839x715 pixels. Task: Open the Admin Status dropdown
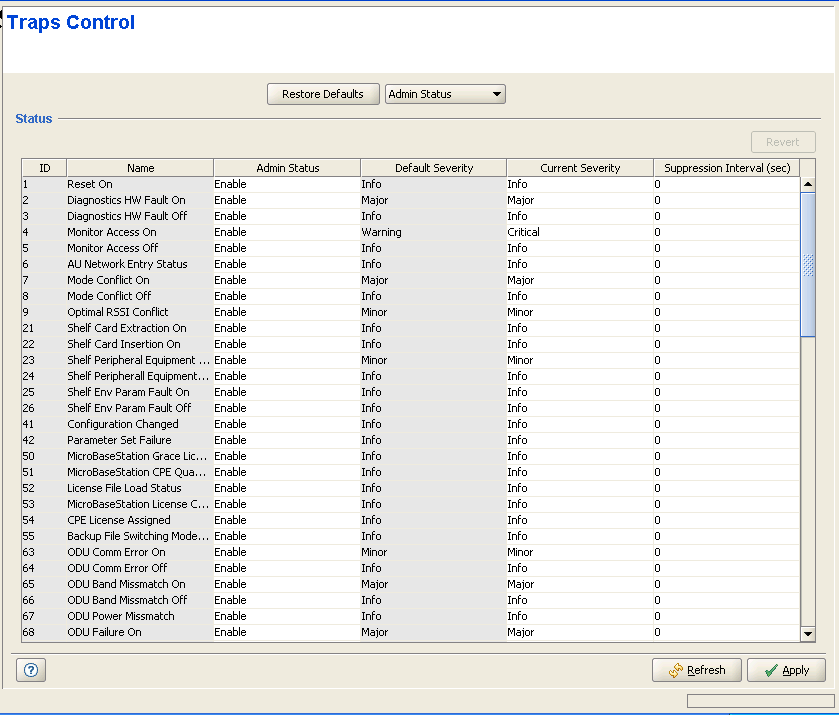(x=445, y=94)
